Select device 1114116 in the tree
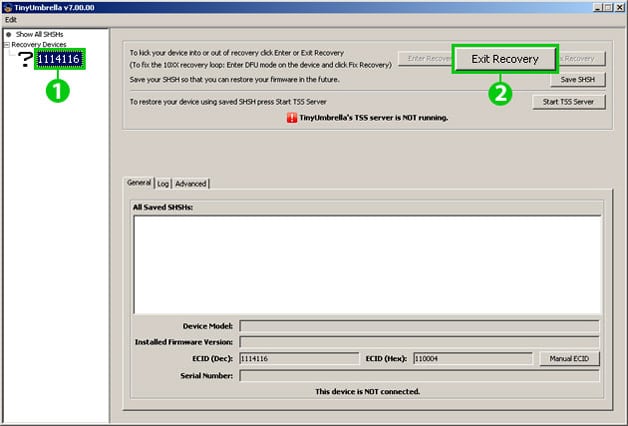 pyautogui.click(x=59, y=59)
